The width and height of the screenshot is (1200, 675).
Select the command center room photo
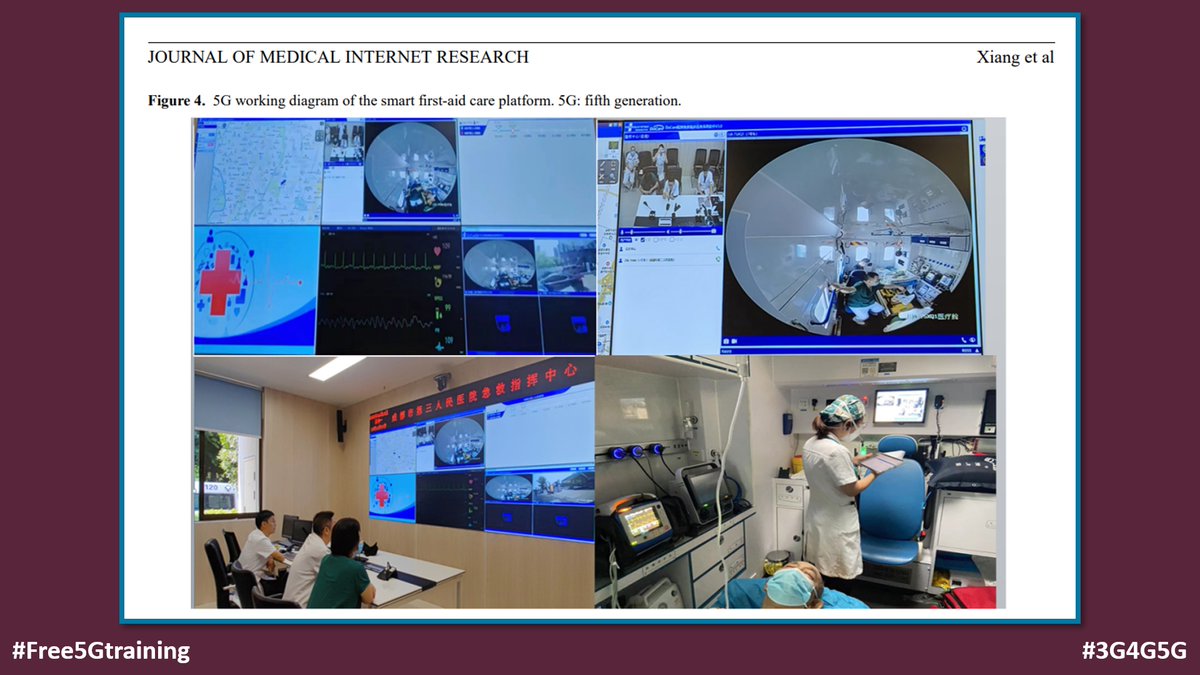coord(393,482)
